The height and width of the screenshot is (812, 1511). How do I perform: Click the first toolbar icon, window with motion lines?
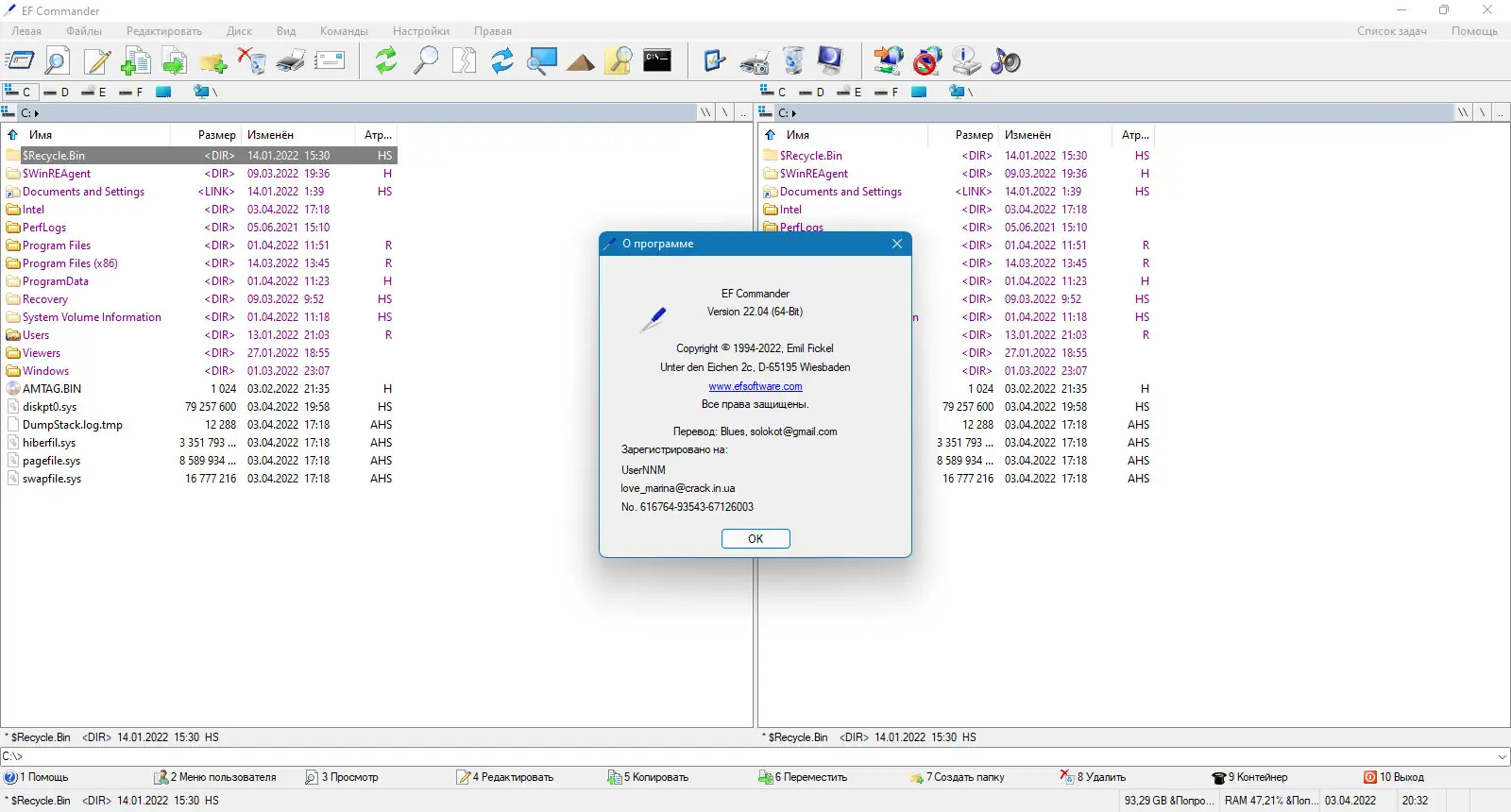pyautogui.click(x=19, y=61)
